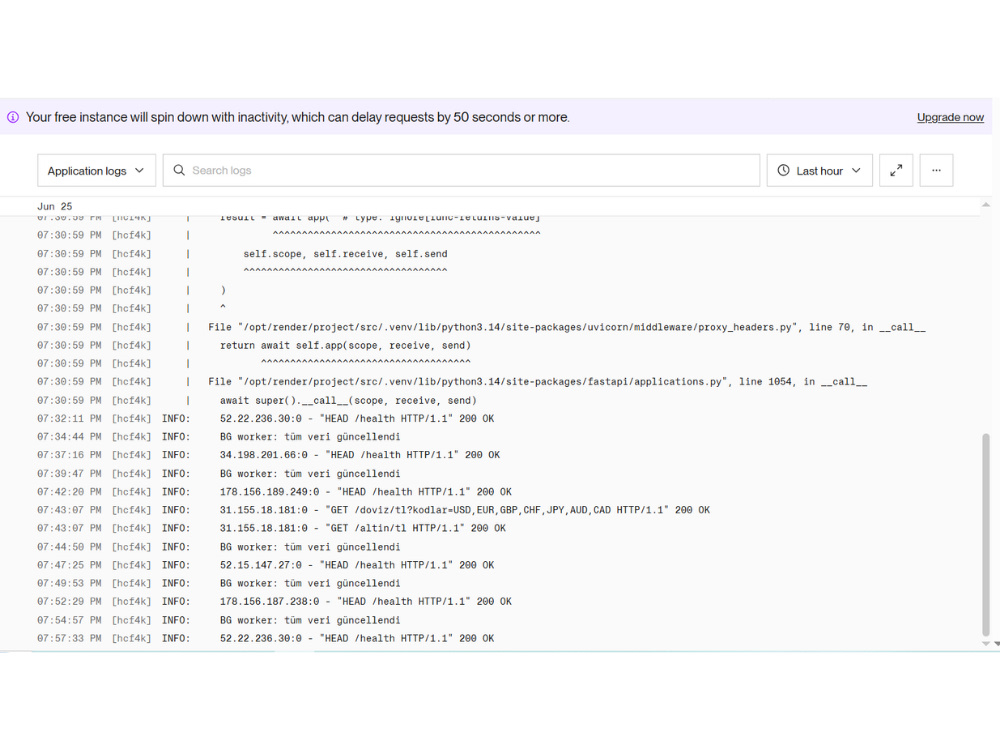Image resolution: width=1000 pixels, height=750 pixels.
Task: Click the clock icon beside Last hour
Action: (x=784, y=170)
